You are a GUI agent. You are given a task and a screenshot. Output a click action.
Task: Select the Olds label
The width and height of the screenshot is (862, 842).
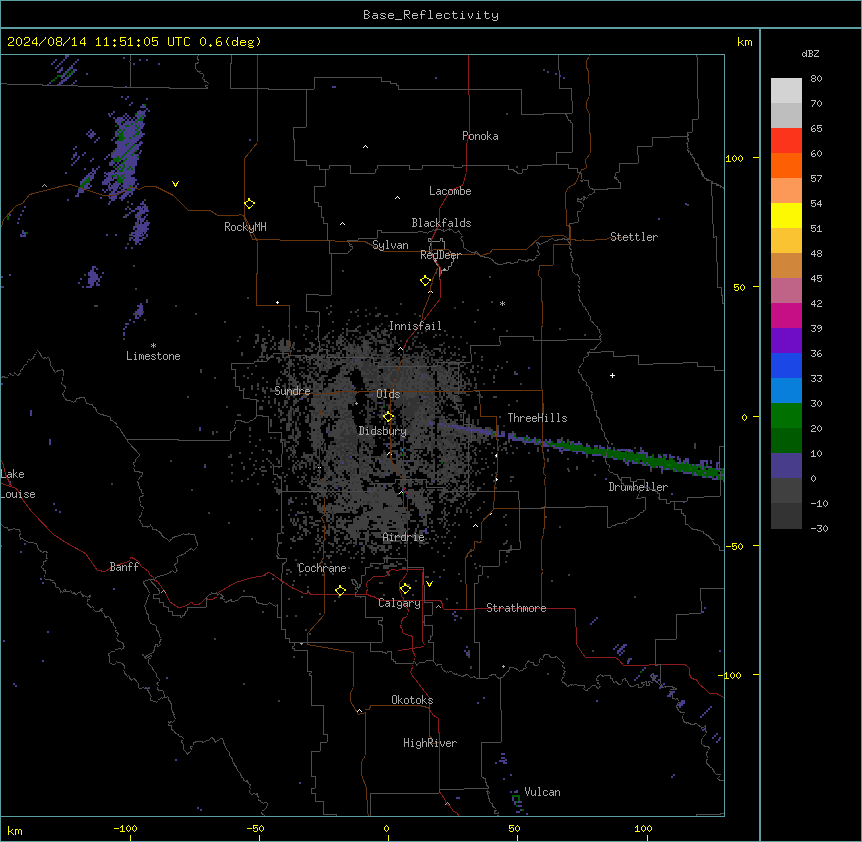tap(388, 394)
